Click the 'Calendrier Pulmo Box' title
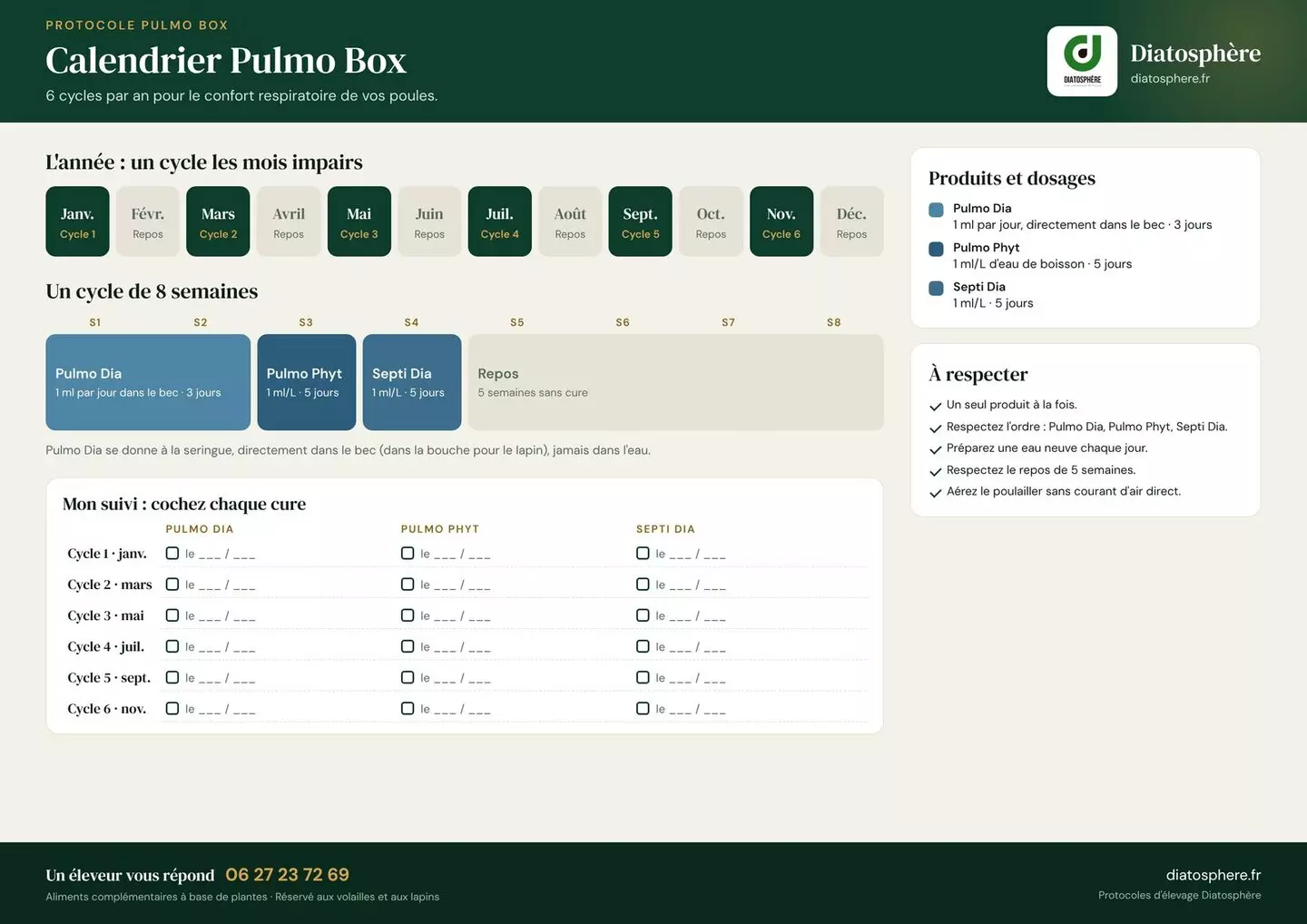This screenshot has height=924, width=1307. click(226, 61)
